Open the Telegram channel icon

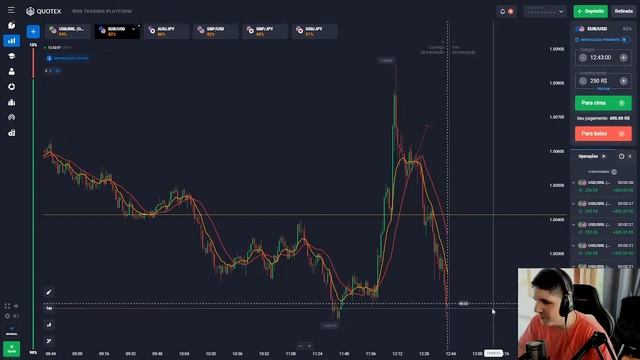(11, 330)
